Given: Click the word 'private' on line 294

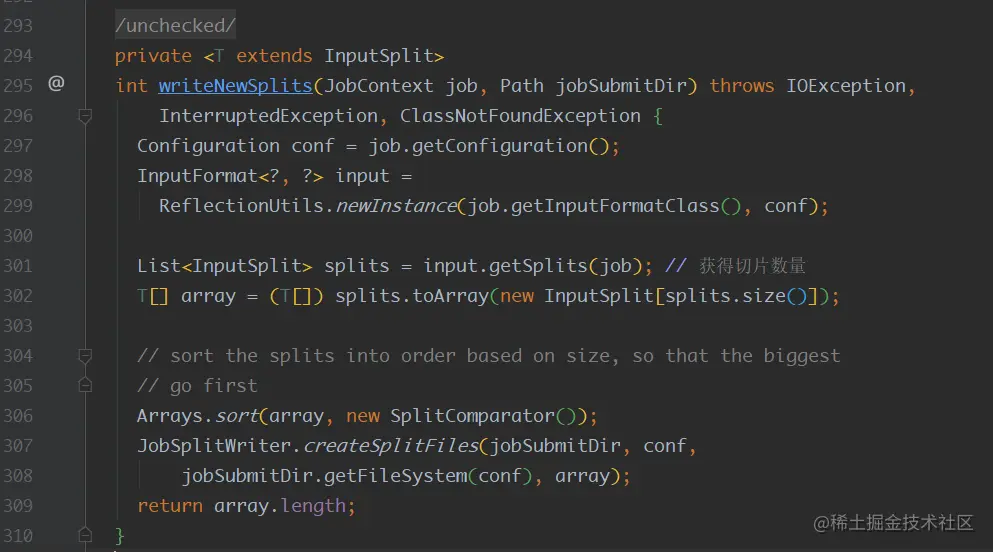Looking at the screenshot, I should [x=153, y=56].
